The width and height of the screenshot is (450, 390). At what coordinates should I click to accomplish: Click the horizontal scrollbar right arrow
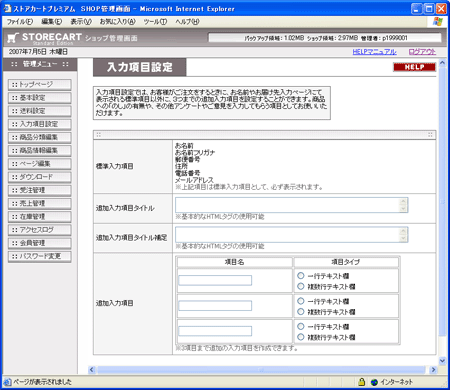click(x=433, y=370)
